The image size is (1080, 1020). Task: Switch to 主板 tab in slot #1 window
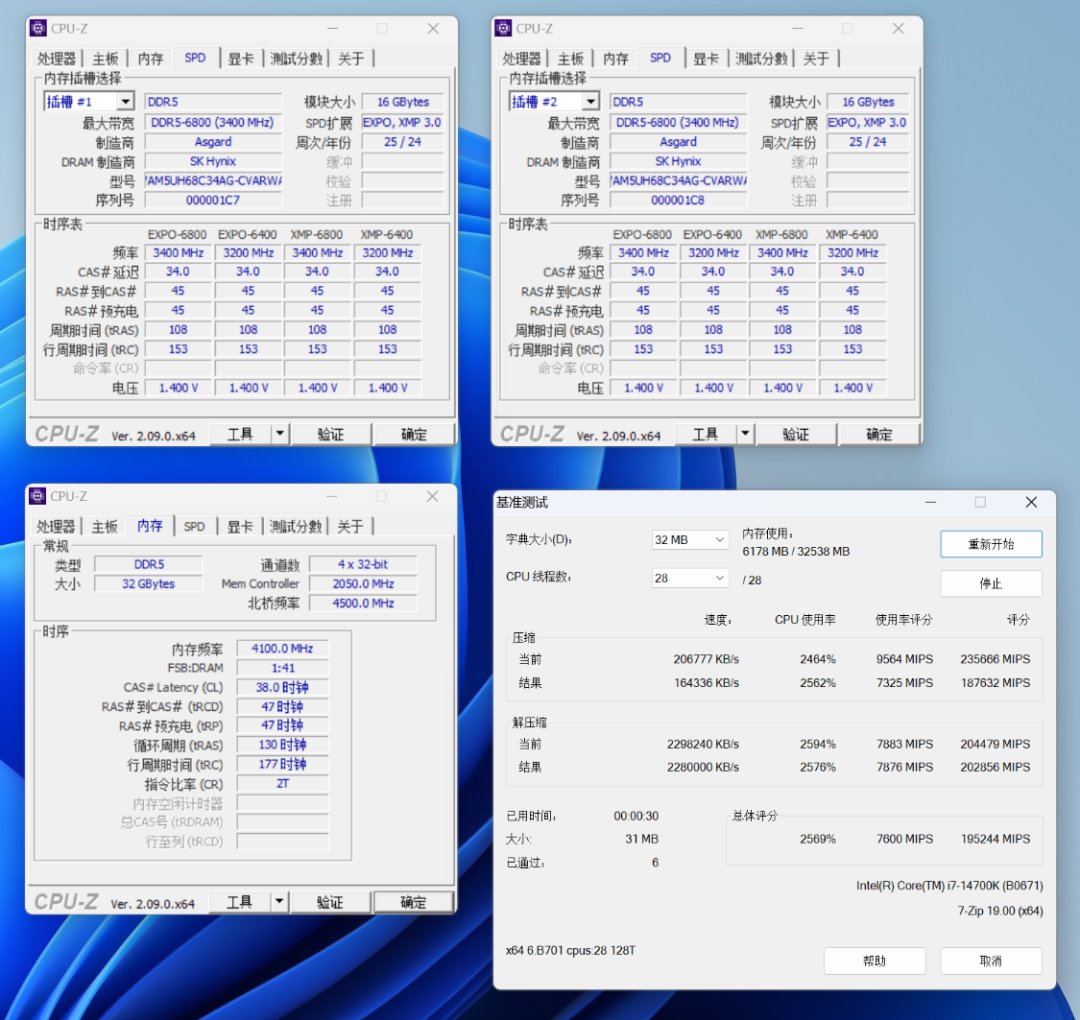105,59
